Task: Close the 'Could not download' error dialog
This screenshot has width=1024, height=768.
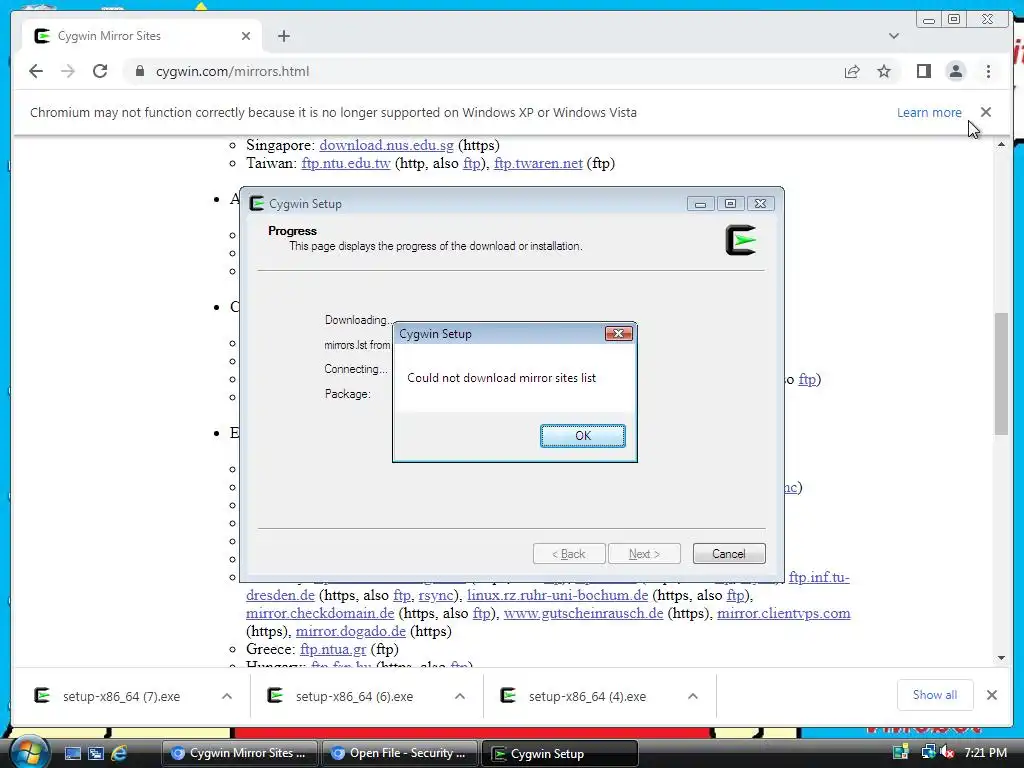Action: pyautogui.click(x=618, y=334)
